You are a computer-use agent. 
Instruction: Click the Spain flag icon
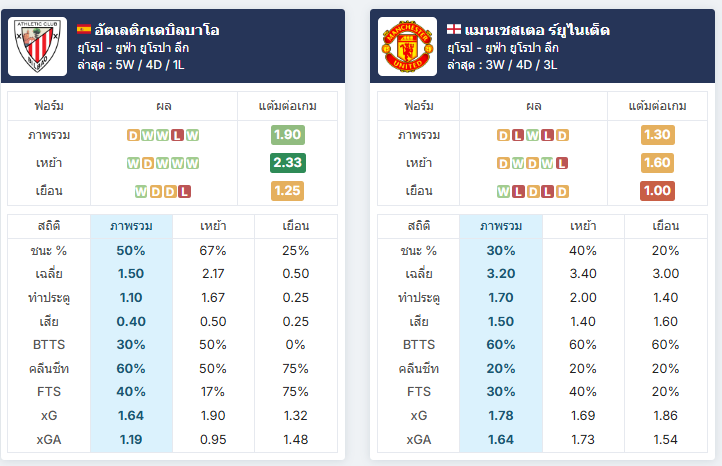click(x=84, y=29)
